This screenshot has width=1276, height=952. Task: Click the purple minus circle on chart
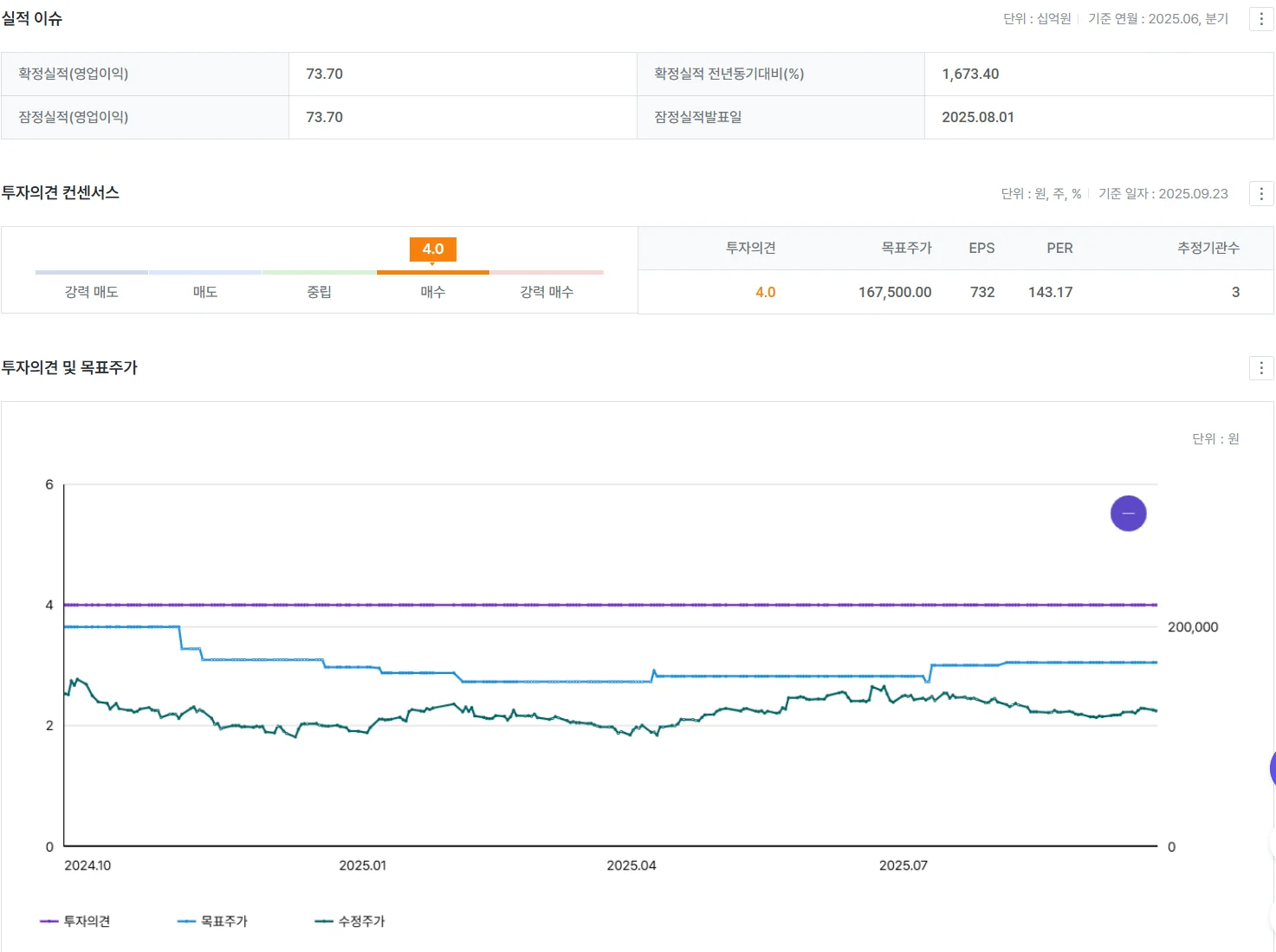point(1128,514)
